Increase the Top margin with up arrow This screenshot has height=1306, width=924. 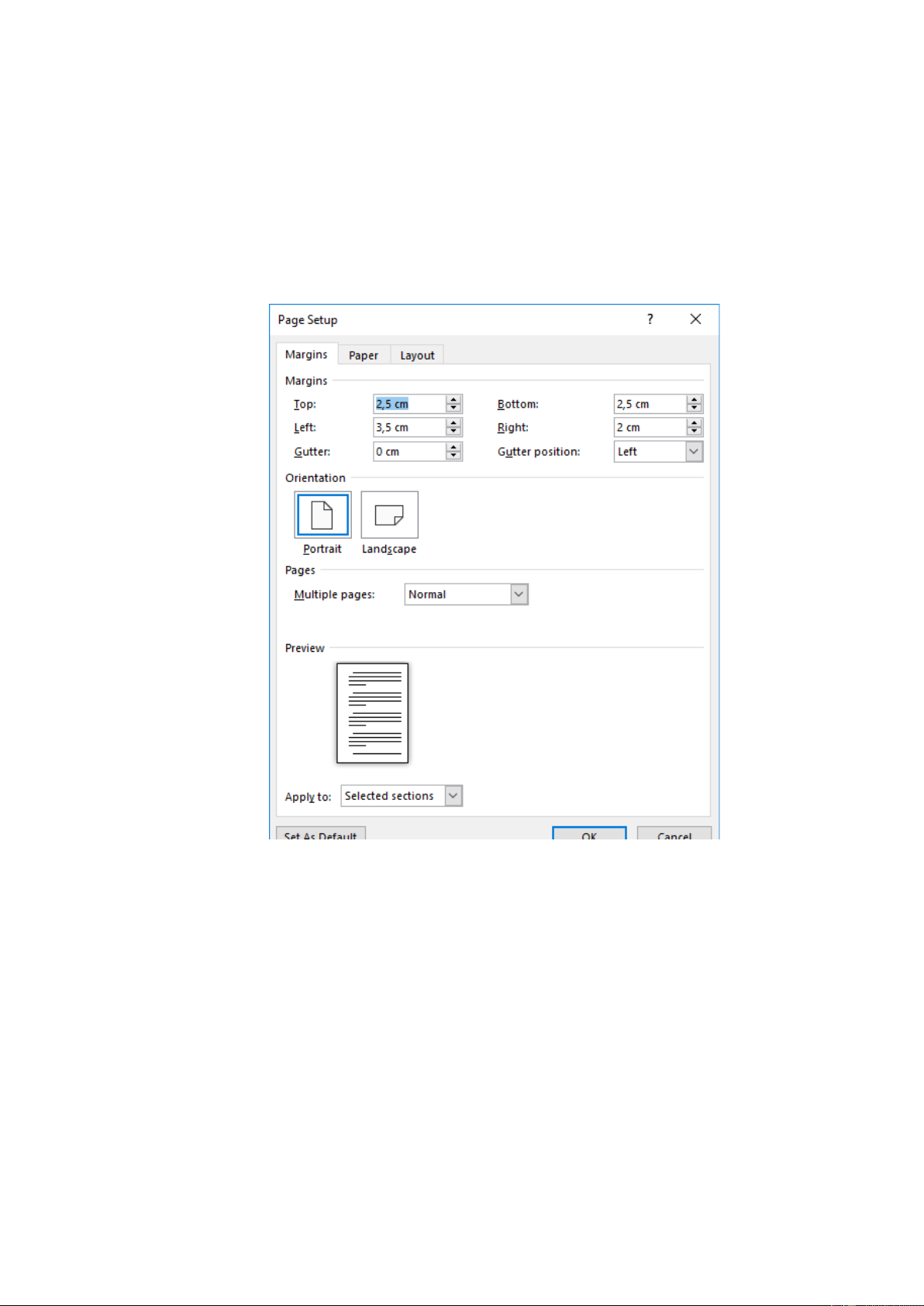point(454,399)
